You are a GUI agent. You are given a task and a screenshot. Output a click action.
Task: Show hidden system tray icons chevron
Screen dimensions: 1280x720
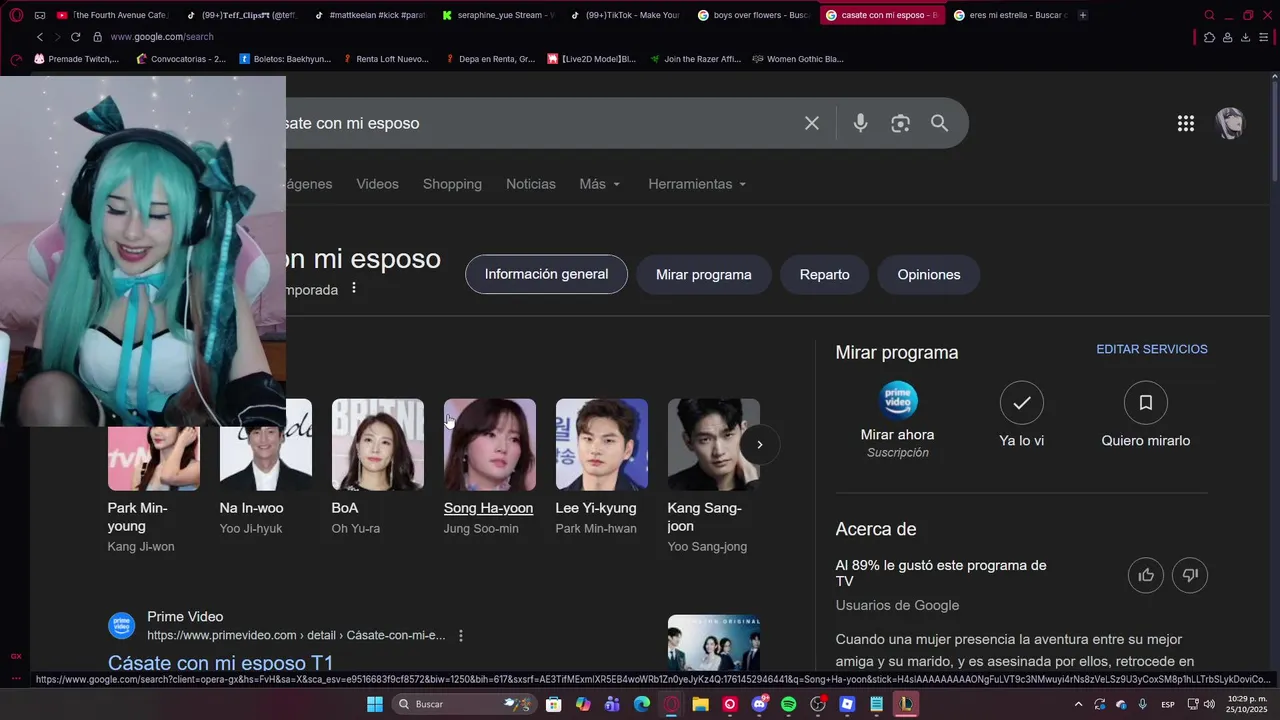[1078, 704]
